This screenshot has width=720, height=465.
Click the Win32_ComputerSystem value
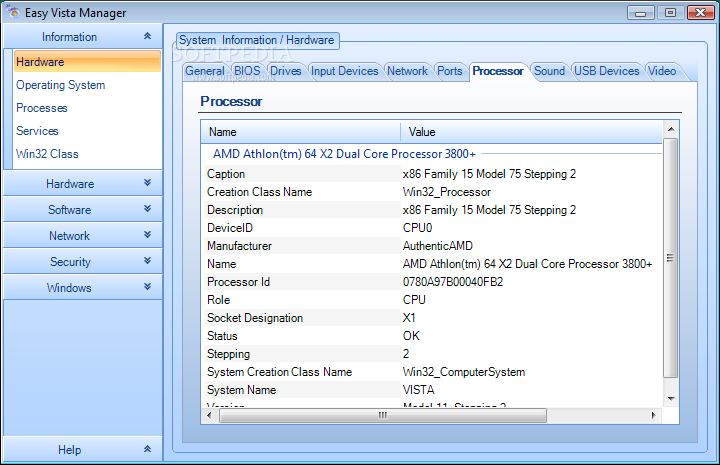(x=464, y=372)
